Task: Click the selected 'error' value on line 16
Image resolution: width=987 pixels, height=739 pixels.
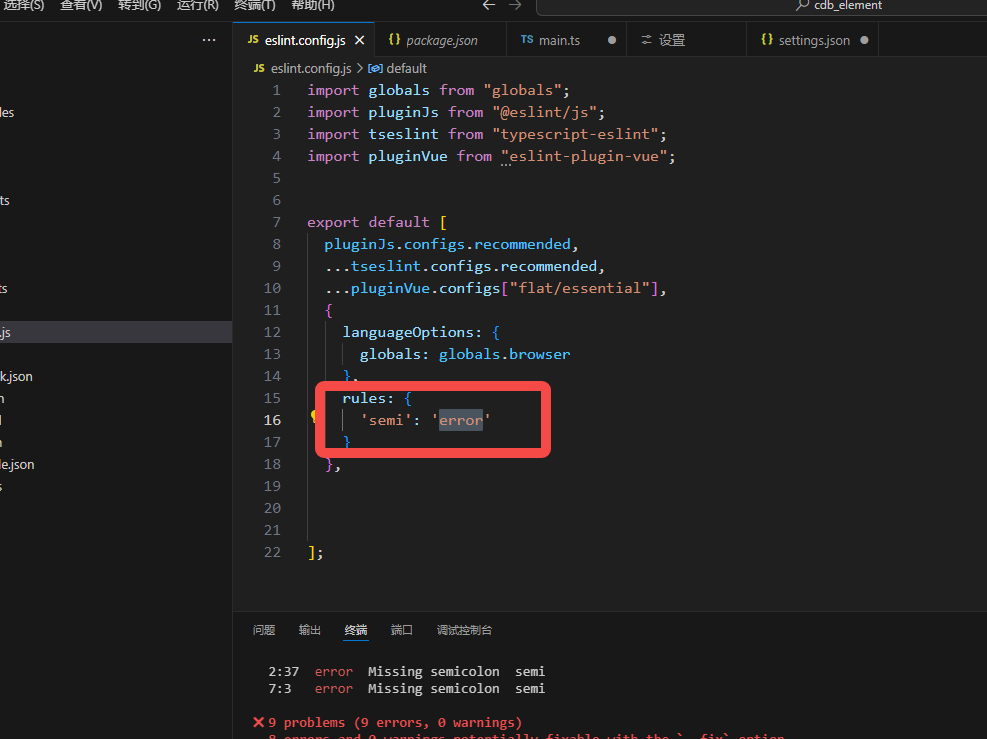Action: click(x=461, y=420)
